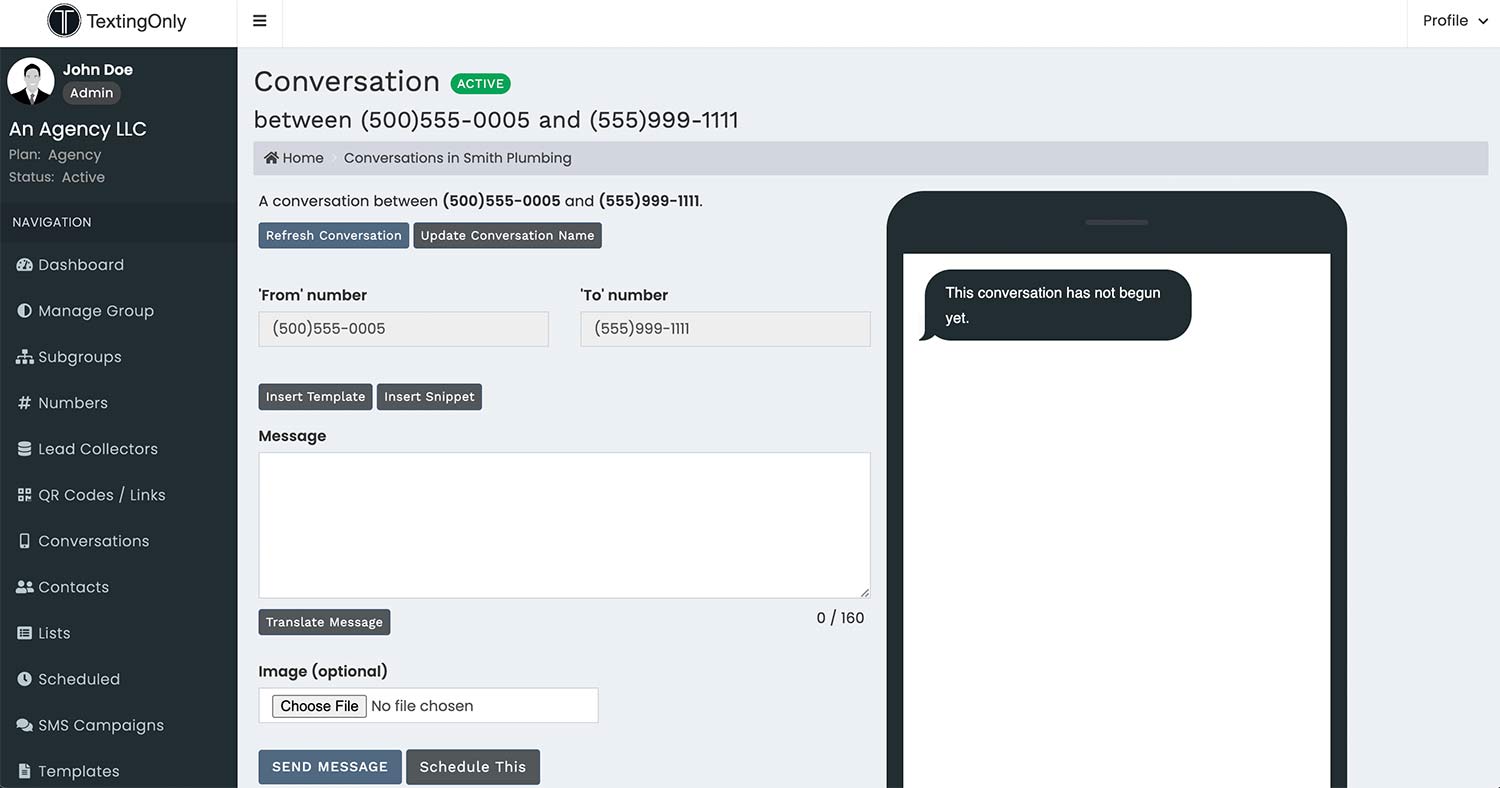Navigate to SMS Campaigns menu item
This screenshot has height=788, width=1500.
[100, 725]
